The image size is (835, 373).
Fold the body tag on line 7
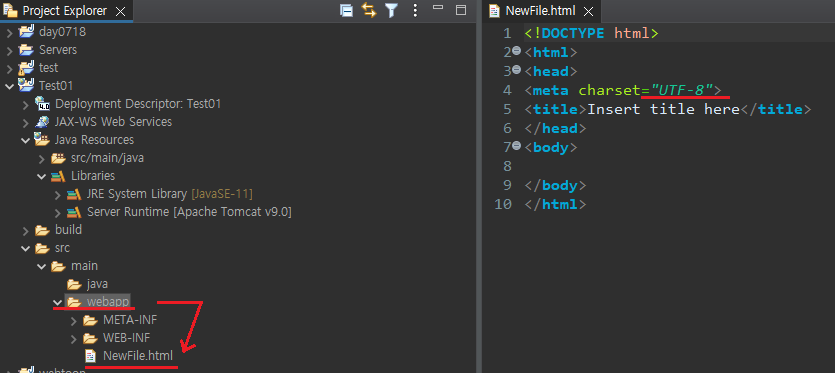click(516, 145)
